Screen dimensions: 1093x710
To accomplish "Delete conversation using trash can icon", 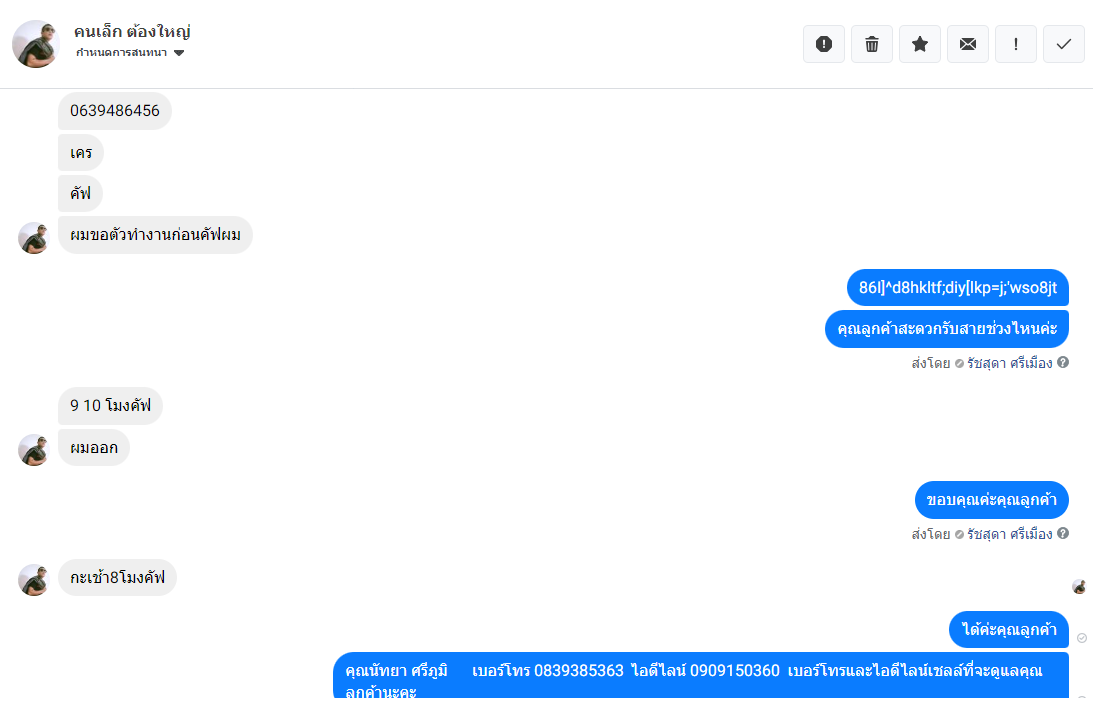I will tap(872, 44).
